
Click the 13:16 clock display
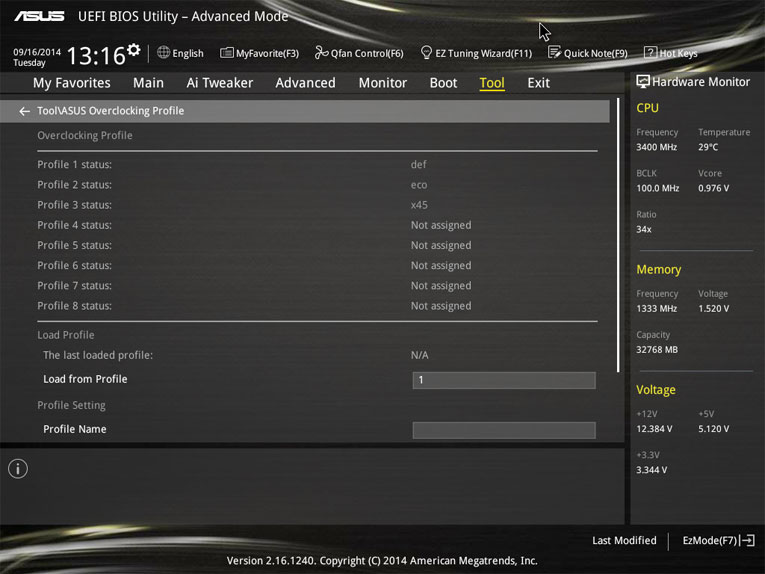96,55
